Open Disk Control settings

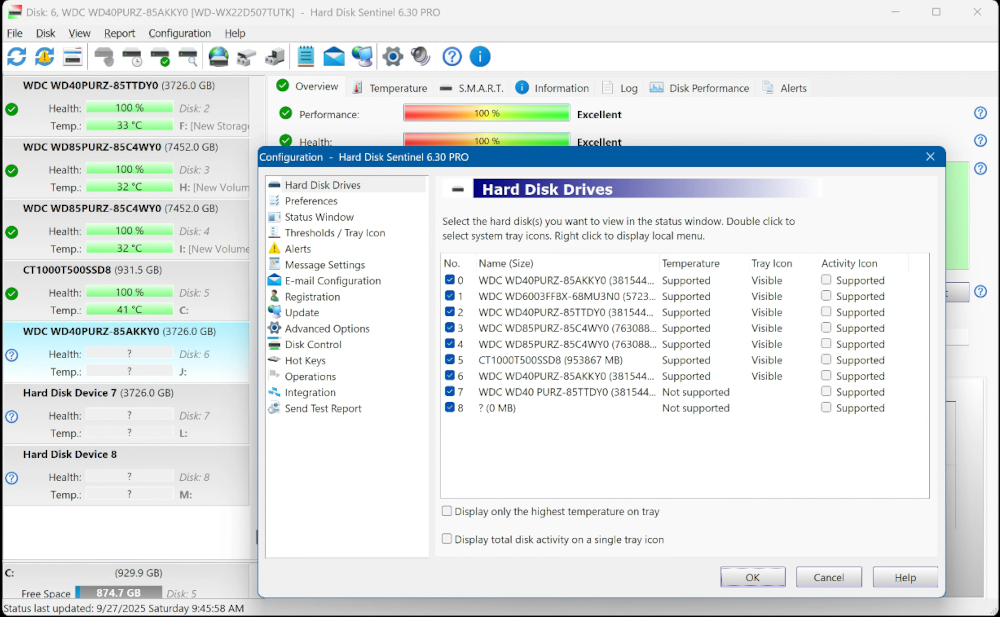313,345
